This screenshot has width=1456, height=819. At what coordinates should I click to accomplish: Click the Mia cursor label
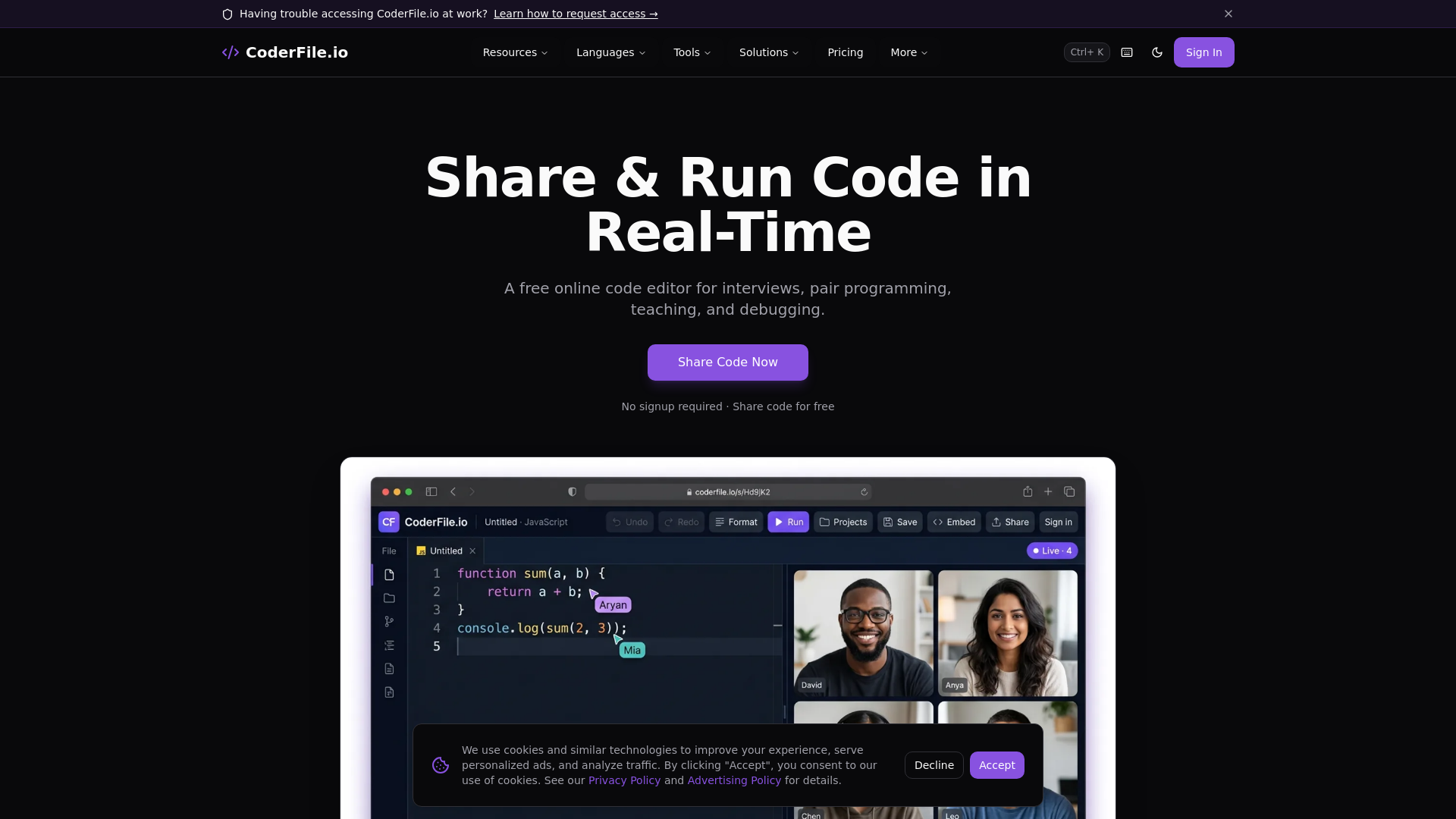click(632, 650)
